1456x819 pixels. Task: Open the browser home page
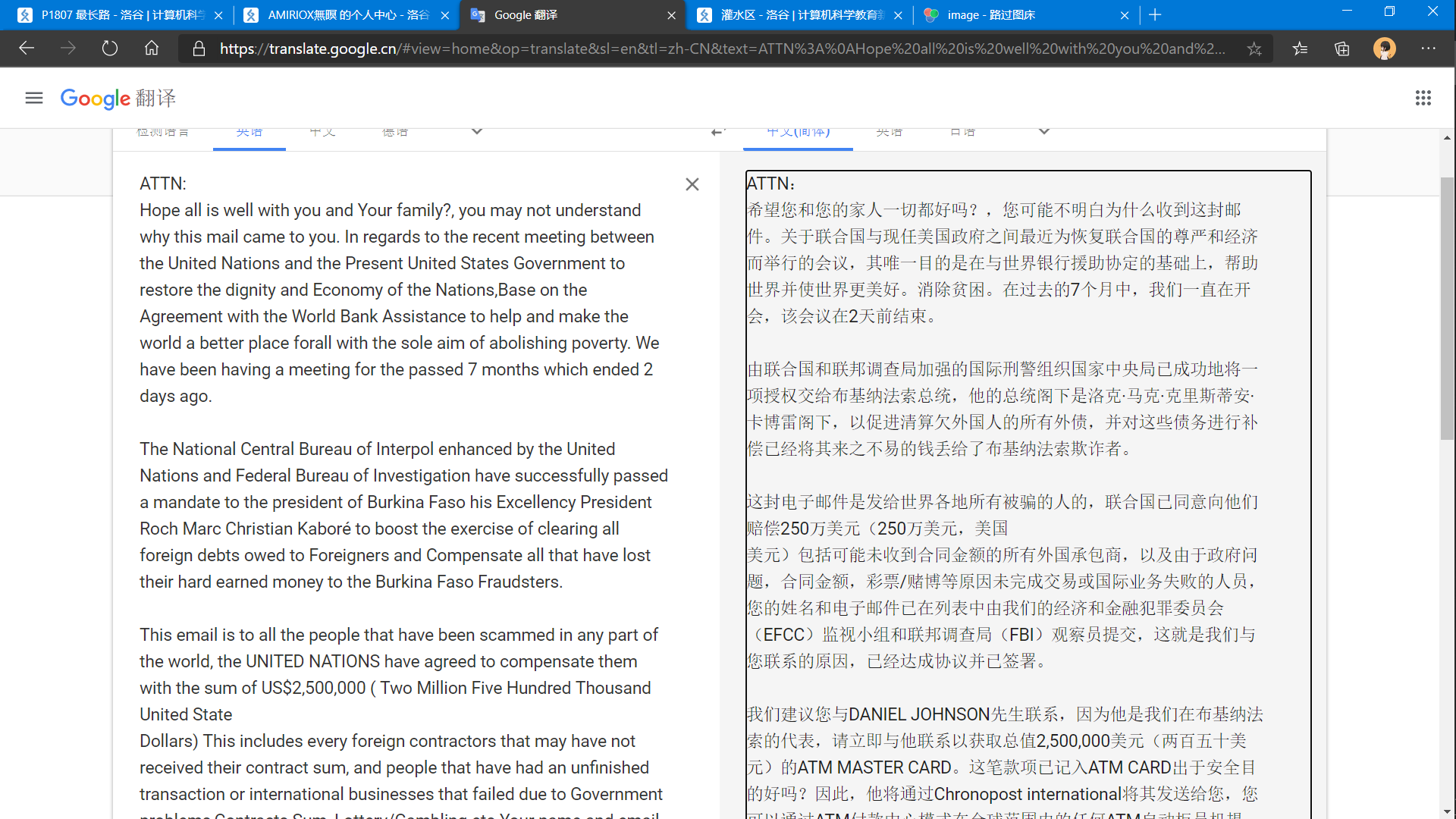click(152, 49)
